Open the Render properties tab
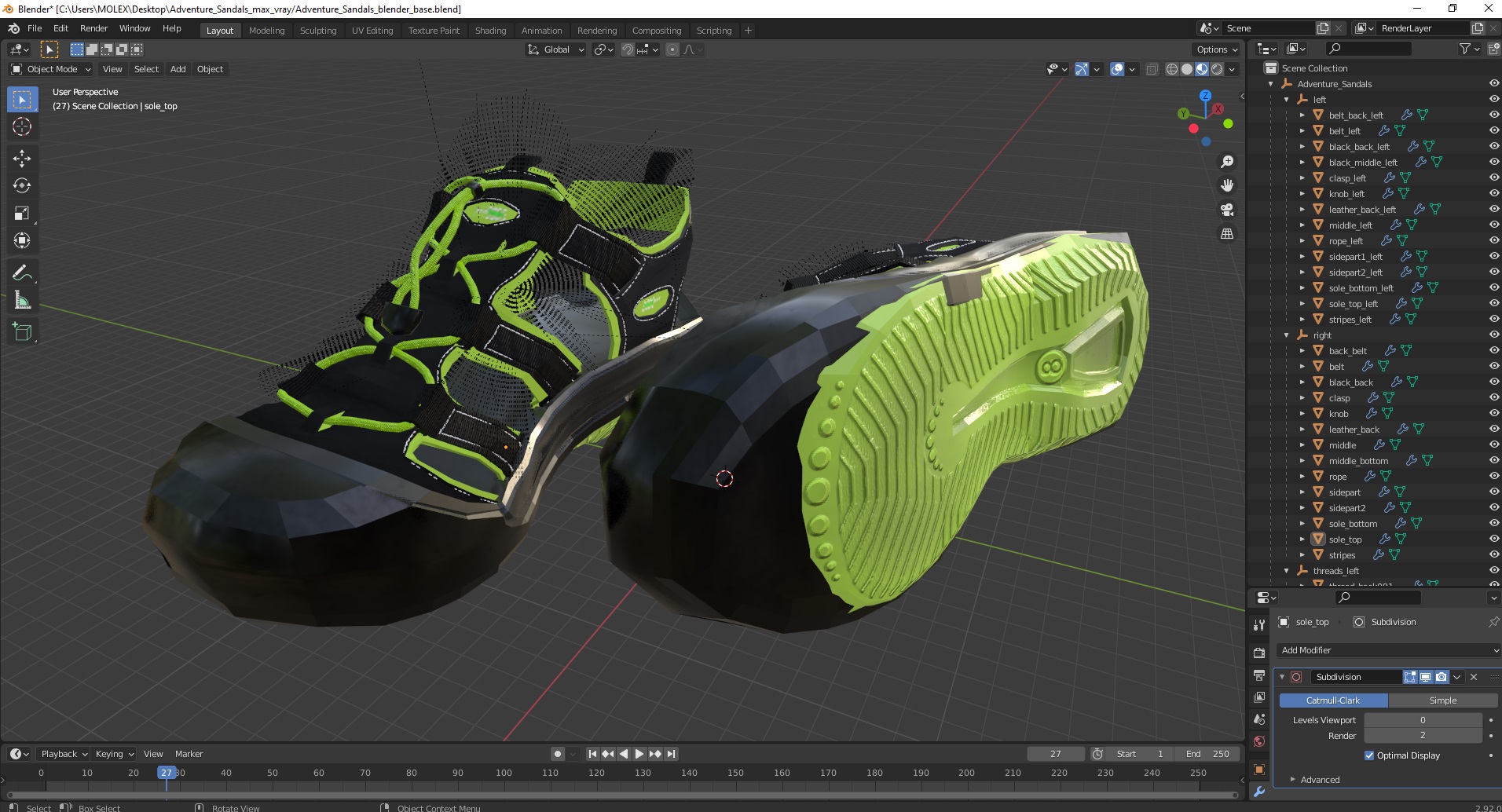1502x812 pixels. (1259, 653)
